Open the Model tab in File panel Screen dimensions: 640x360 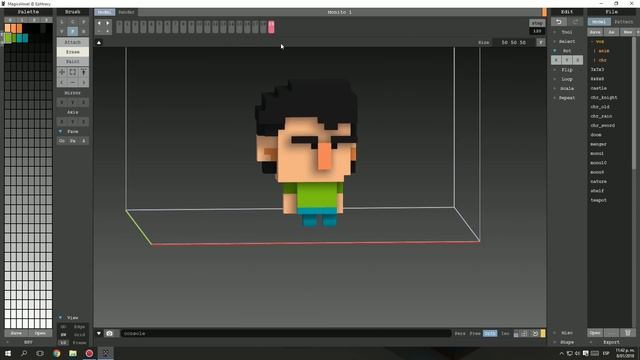[599, 22]
